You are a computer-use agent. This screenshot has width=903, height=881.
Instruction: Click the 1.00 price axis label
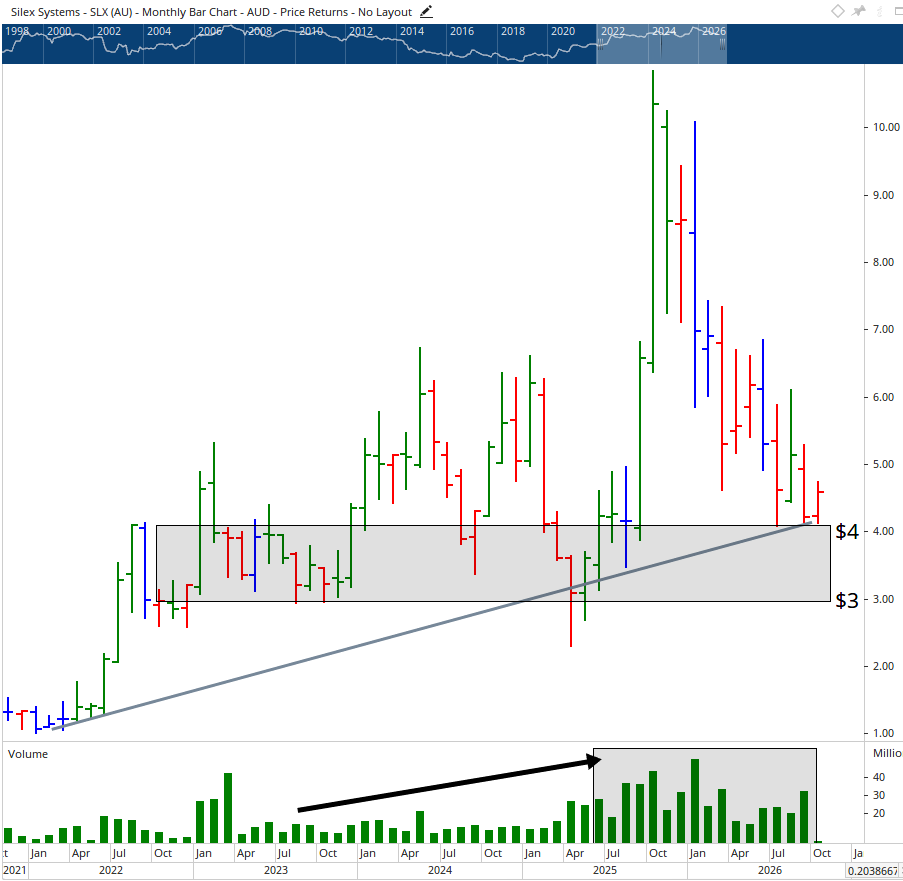tap(883, 734)
